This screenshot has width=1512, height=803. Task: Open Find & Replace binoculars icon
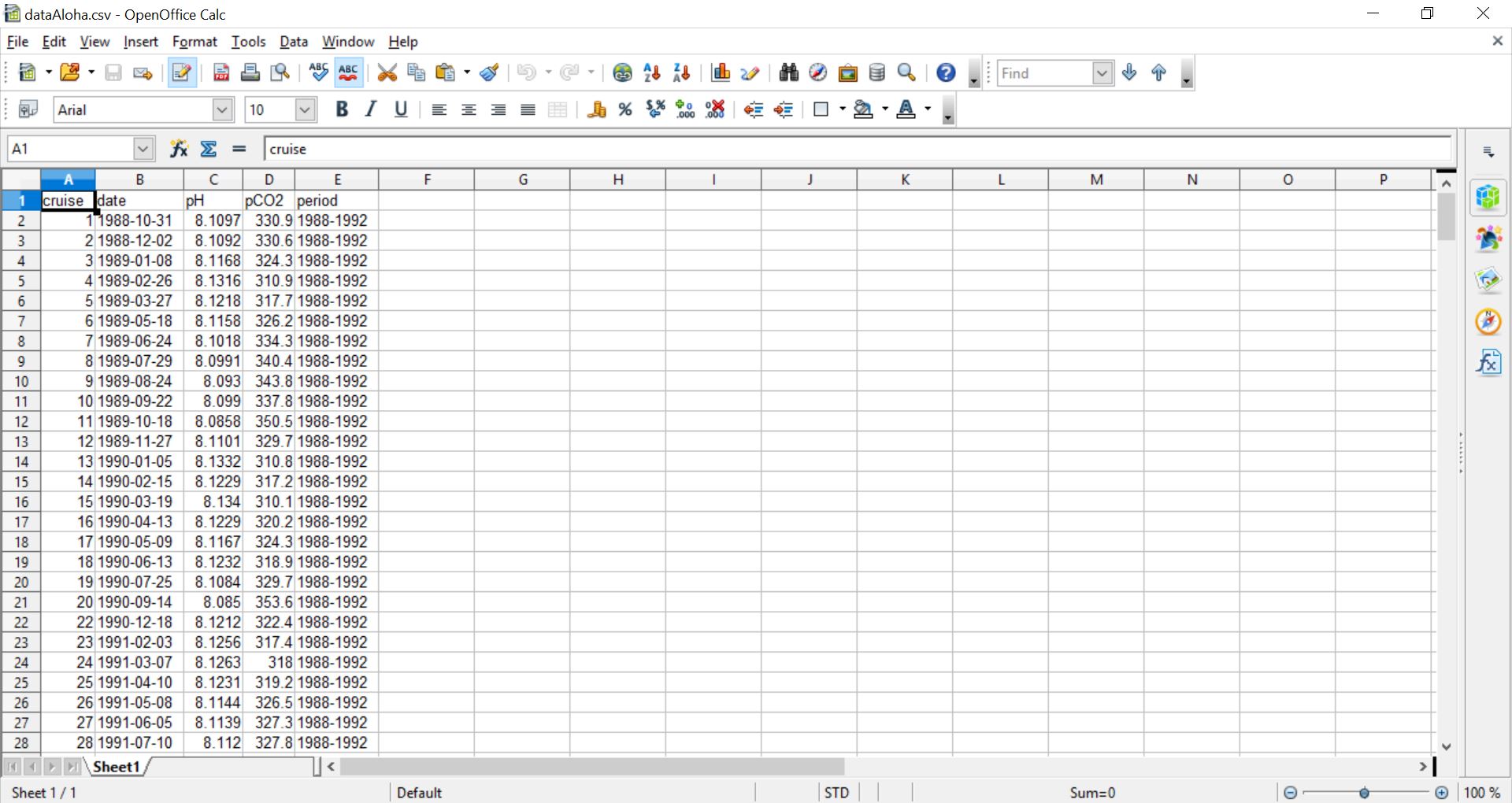point(789,72)
